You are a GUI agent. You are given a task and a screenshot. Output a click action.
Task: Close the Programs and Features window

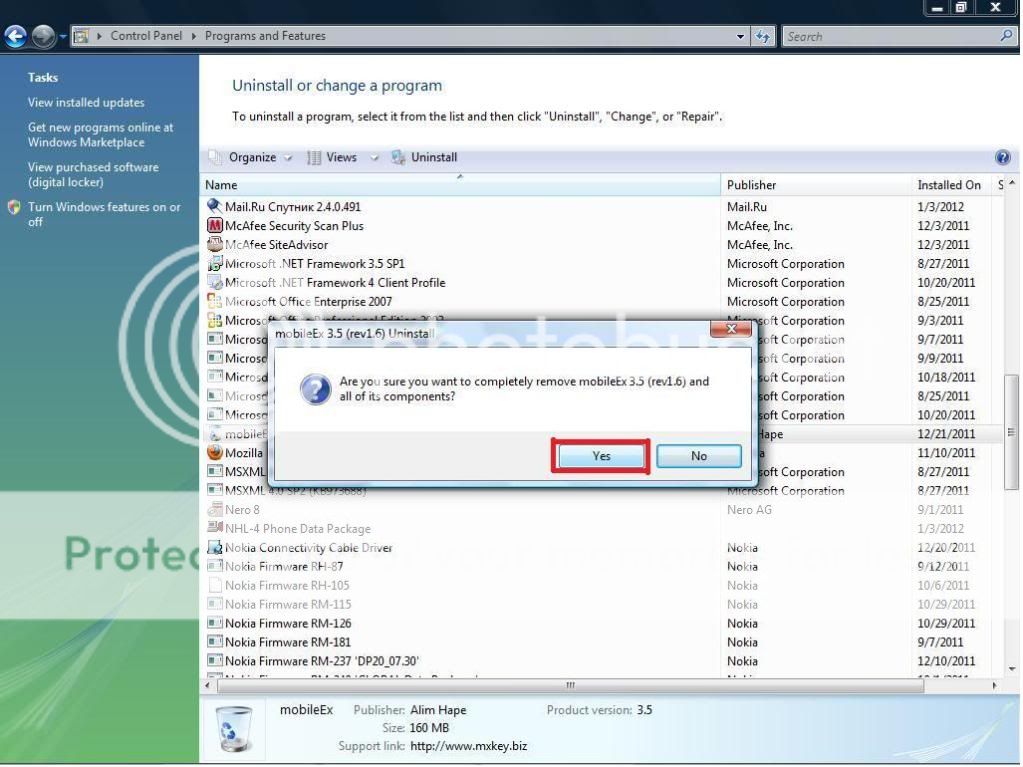996,8
